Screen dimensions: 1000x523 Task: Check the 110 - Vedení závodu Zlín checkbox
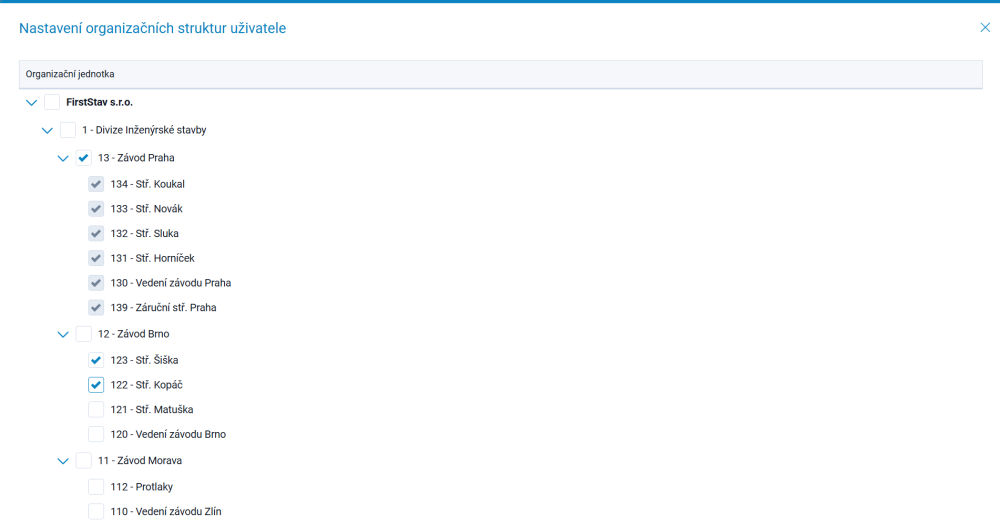coord(96,512)
